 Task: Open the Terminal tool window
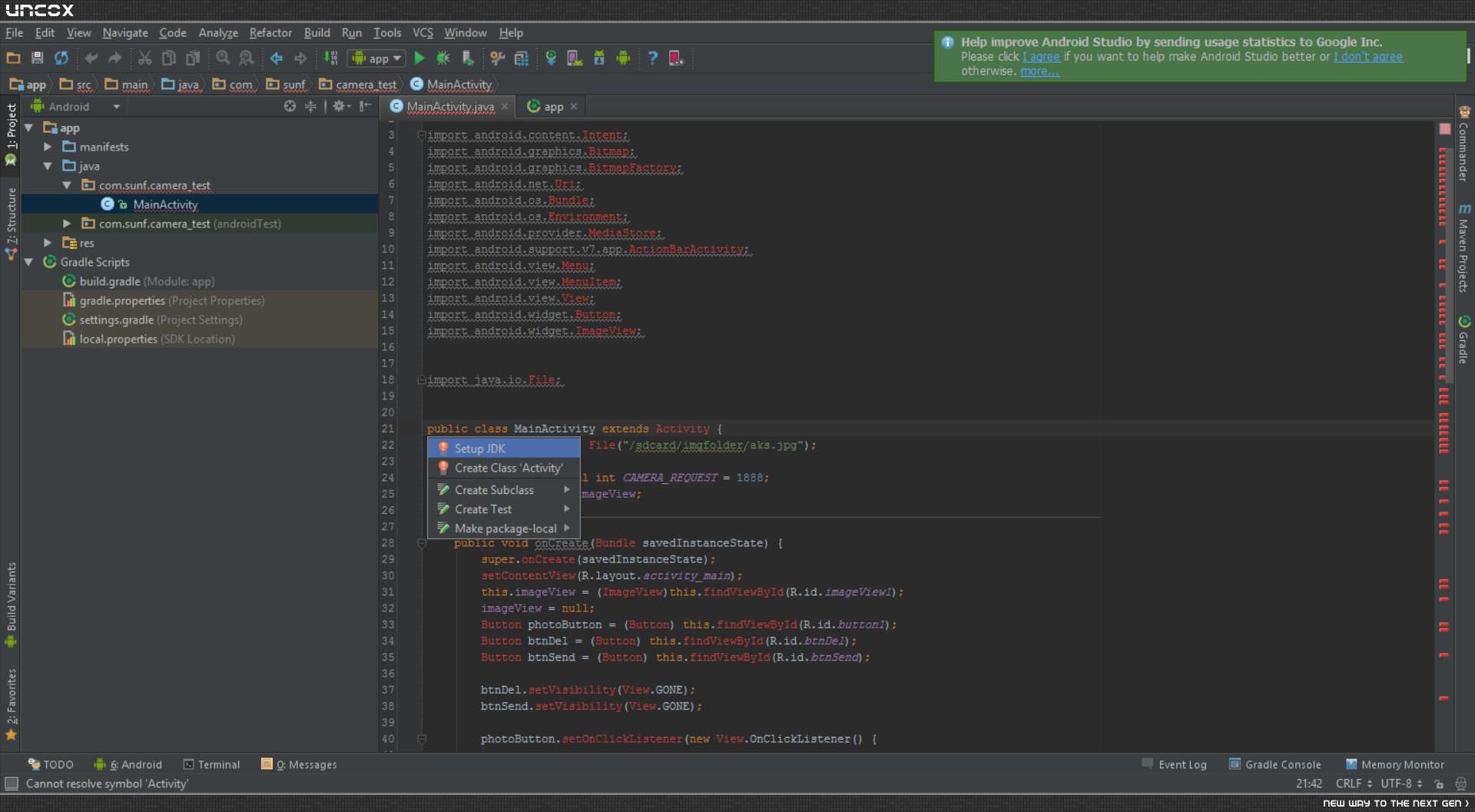(x=211, y=764)
